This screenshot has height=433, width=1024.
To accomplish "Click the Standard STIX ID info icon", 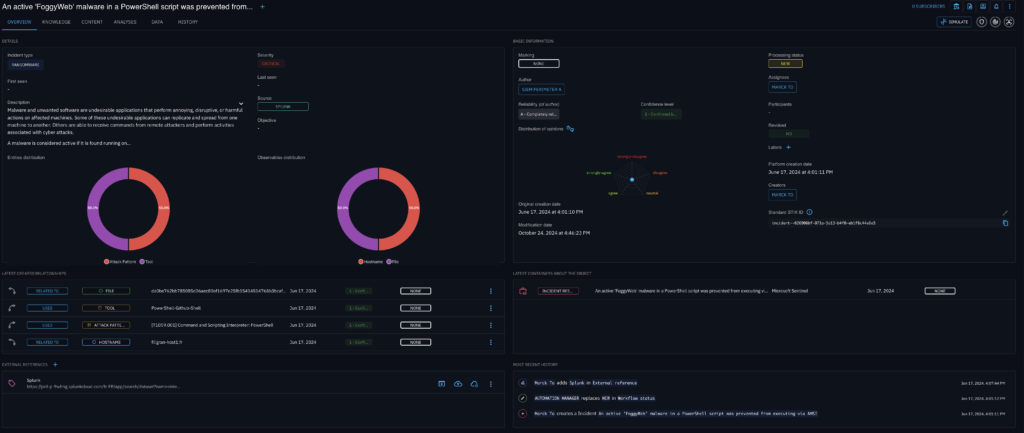I will (809, 212).
